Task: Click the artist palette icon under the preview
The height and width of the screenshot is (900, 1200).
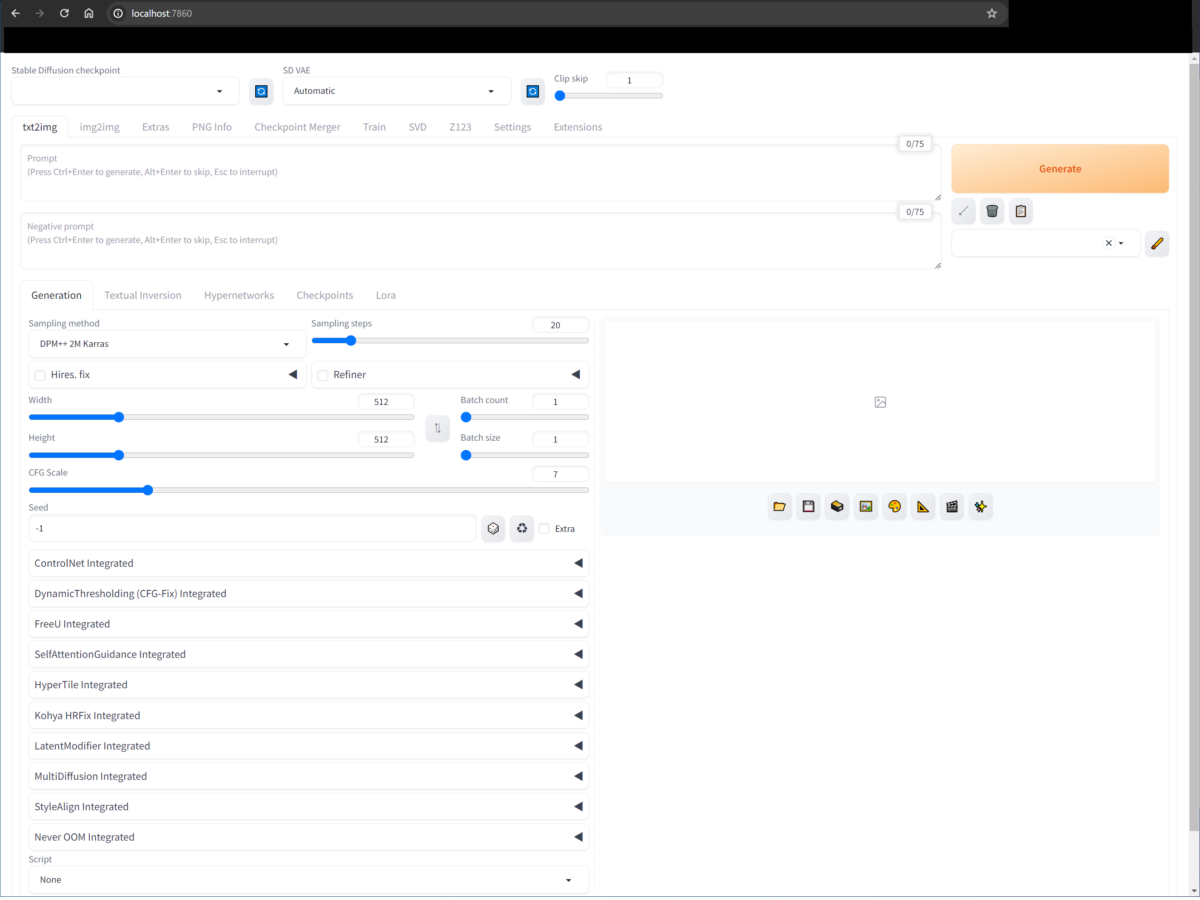Action: [x=894, y=507]
